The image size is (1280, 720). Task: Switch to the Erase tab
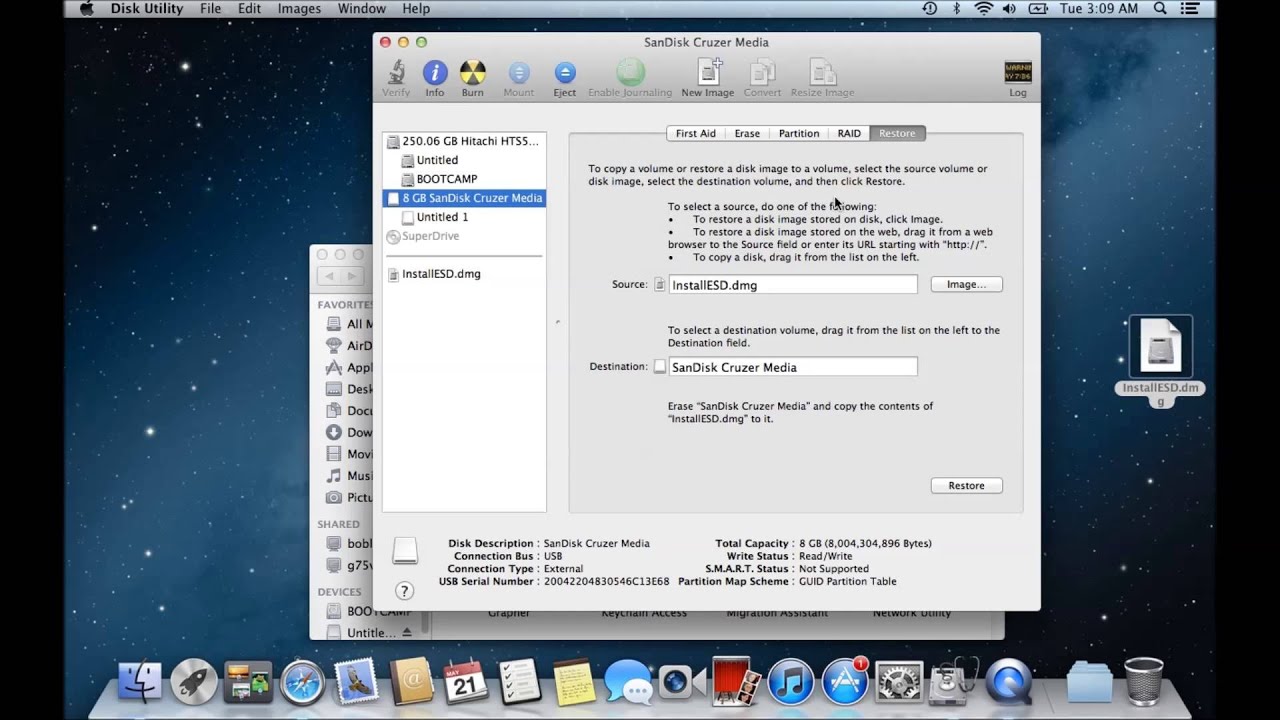(x=747, y=133)
